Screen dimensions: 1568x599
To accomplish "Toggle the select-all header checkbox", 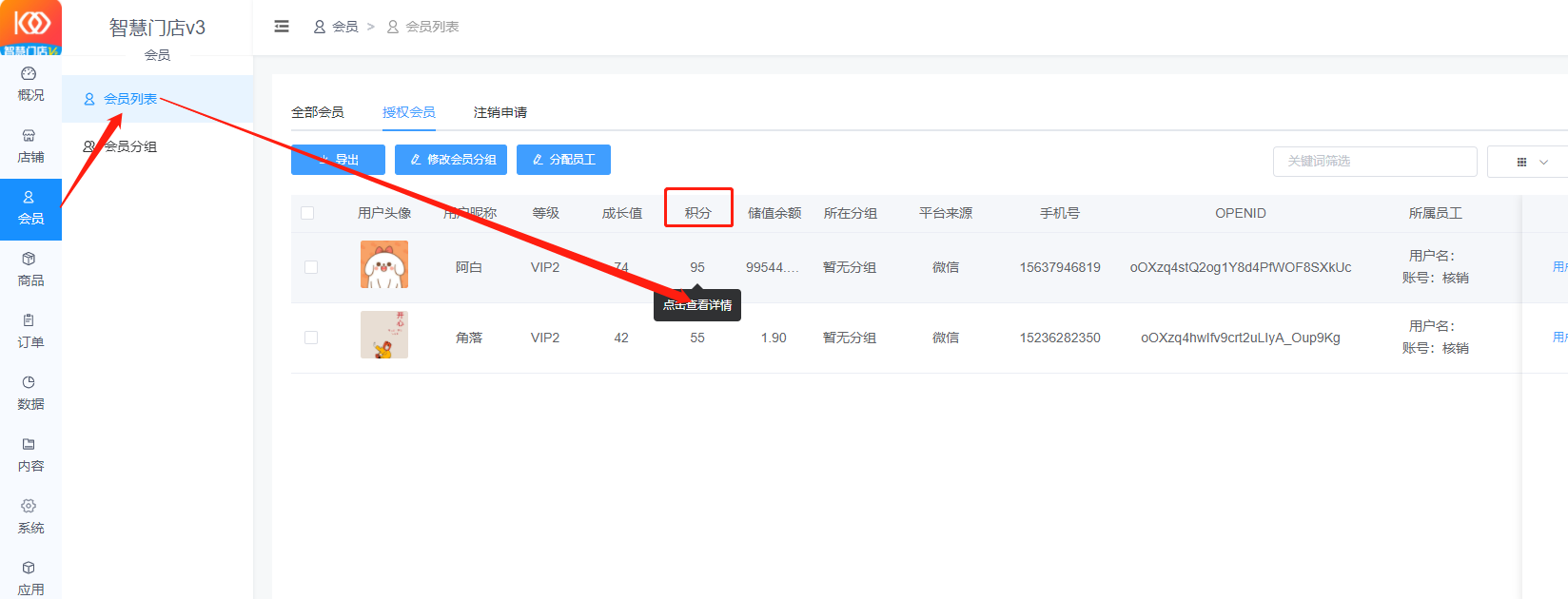I will 307,213.
